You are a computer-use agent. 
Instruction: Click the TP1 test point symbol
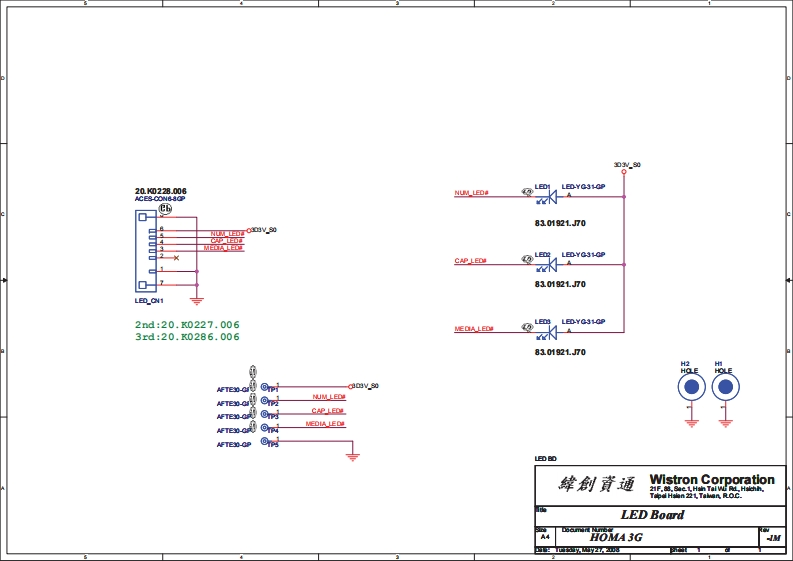[265, 387]
